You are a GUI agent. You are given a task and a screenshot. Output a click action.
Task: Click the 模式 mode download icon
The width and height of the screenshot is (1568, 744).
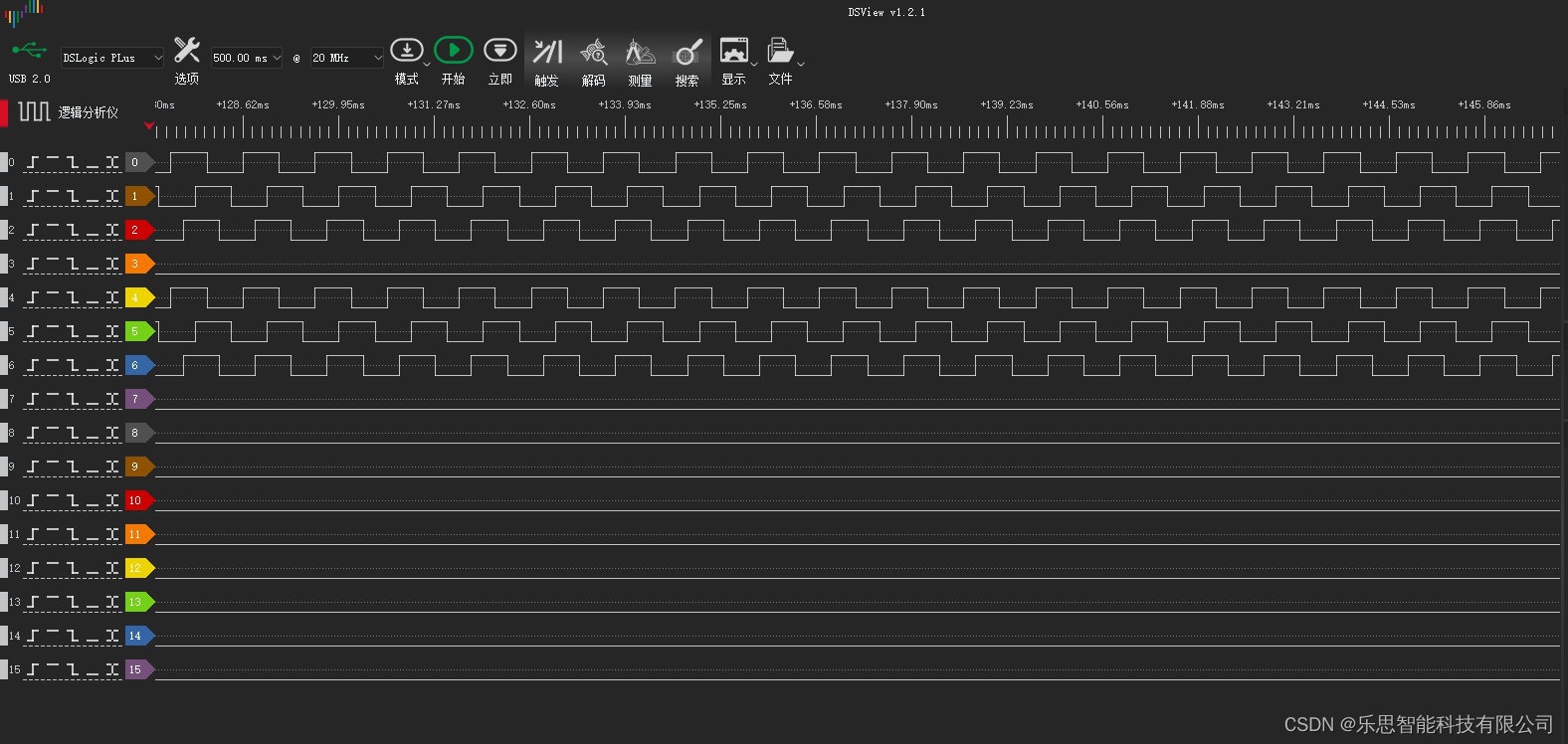click(407, 50)
